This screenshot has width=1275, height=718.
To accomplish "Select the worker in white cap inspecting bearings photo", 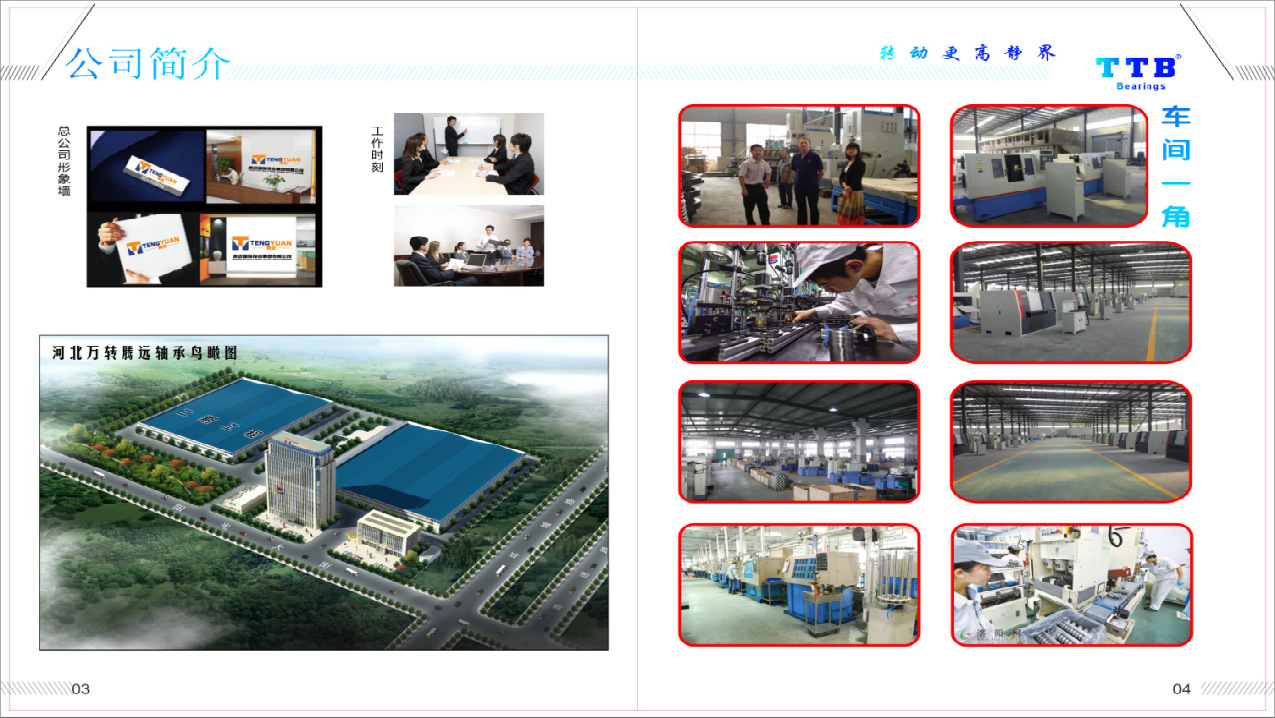I will tap(799, 302).
